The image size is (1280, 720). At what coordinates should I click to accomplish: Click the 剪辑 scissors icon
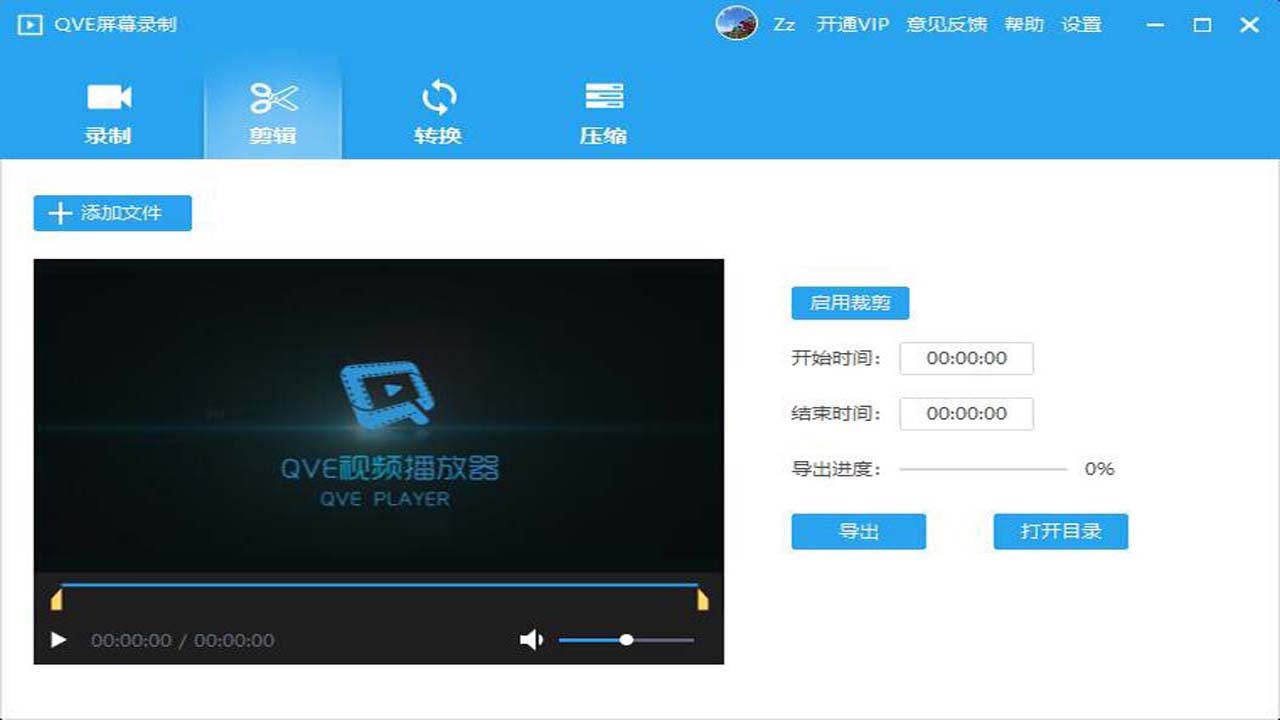272,96
